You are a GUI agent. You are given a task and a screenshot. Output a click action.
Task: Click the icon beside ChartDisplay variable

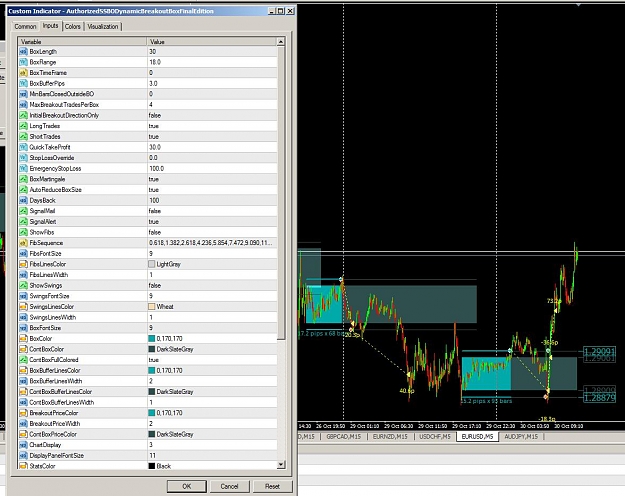coord(24,445)
